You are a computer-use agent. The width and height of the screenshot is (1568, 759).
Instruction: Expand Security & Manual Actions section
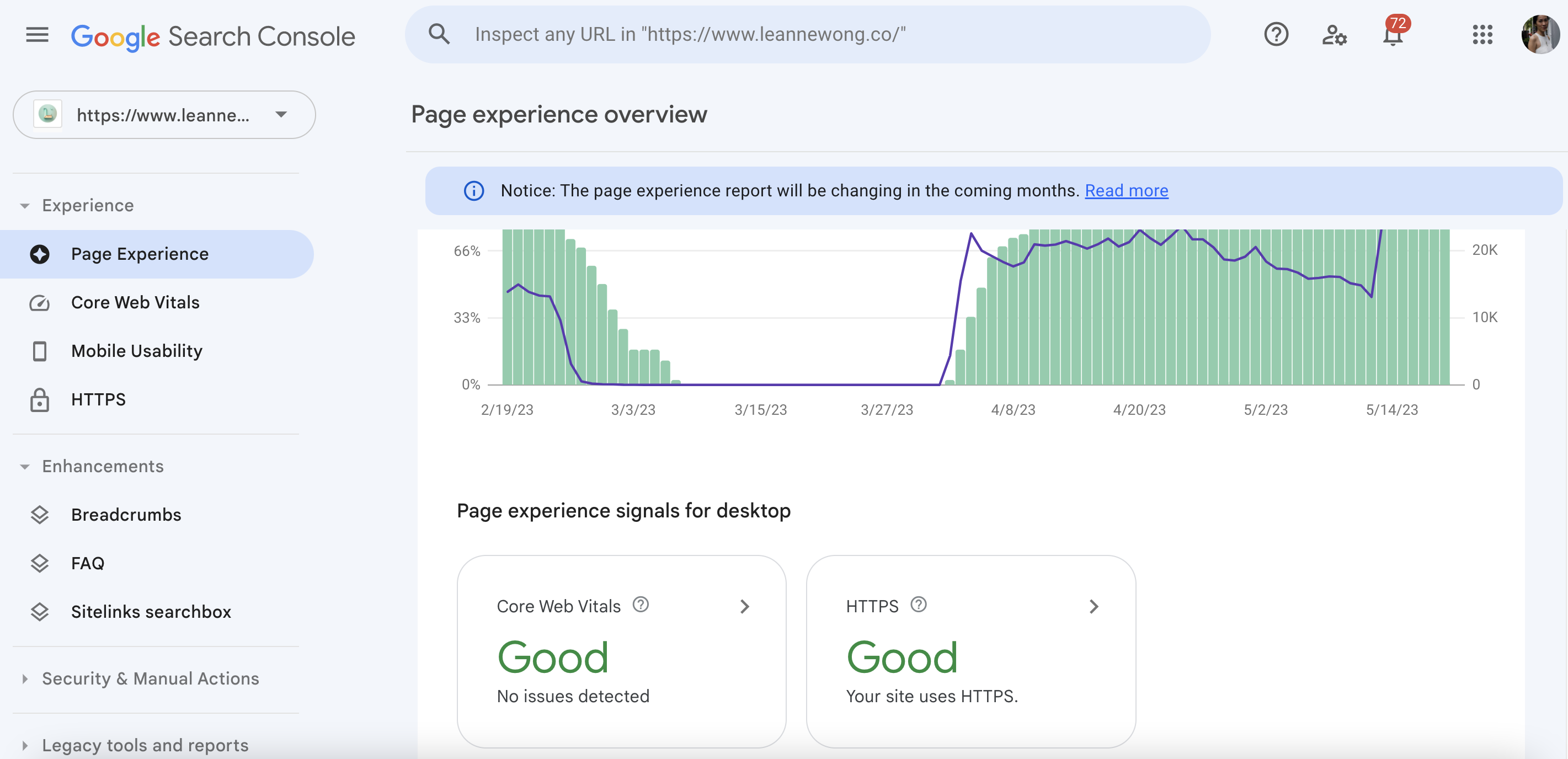tap(25, 678)
